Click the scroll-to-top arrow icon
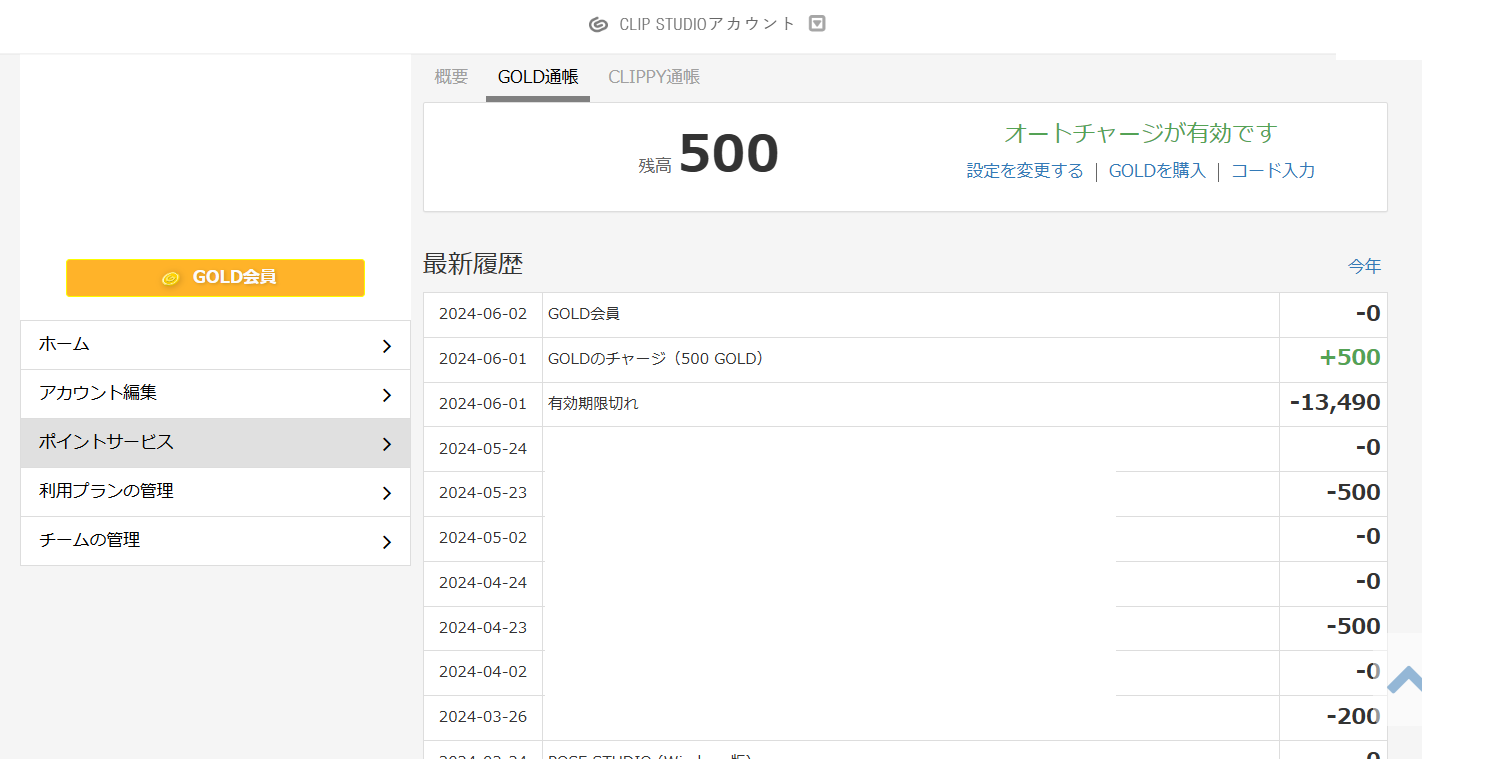 (x=1405, y=680)
